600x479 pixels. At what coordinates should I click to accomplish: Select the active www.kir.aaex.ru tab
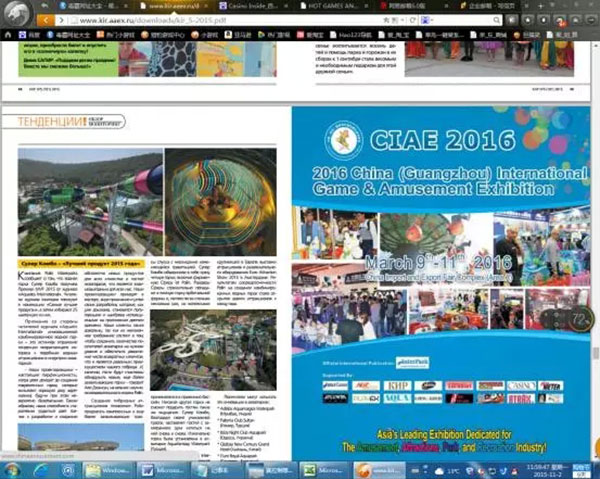click(174, 6)
